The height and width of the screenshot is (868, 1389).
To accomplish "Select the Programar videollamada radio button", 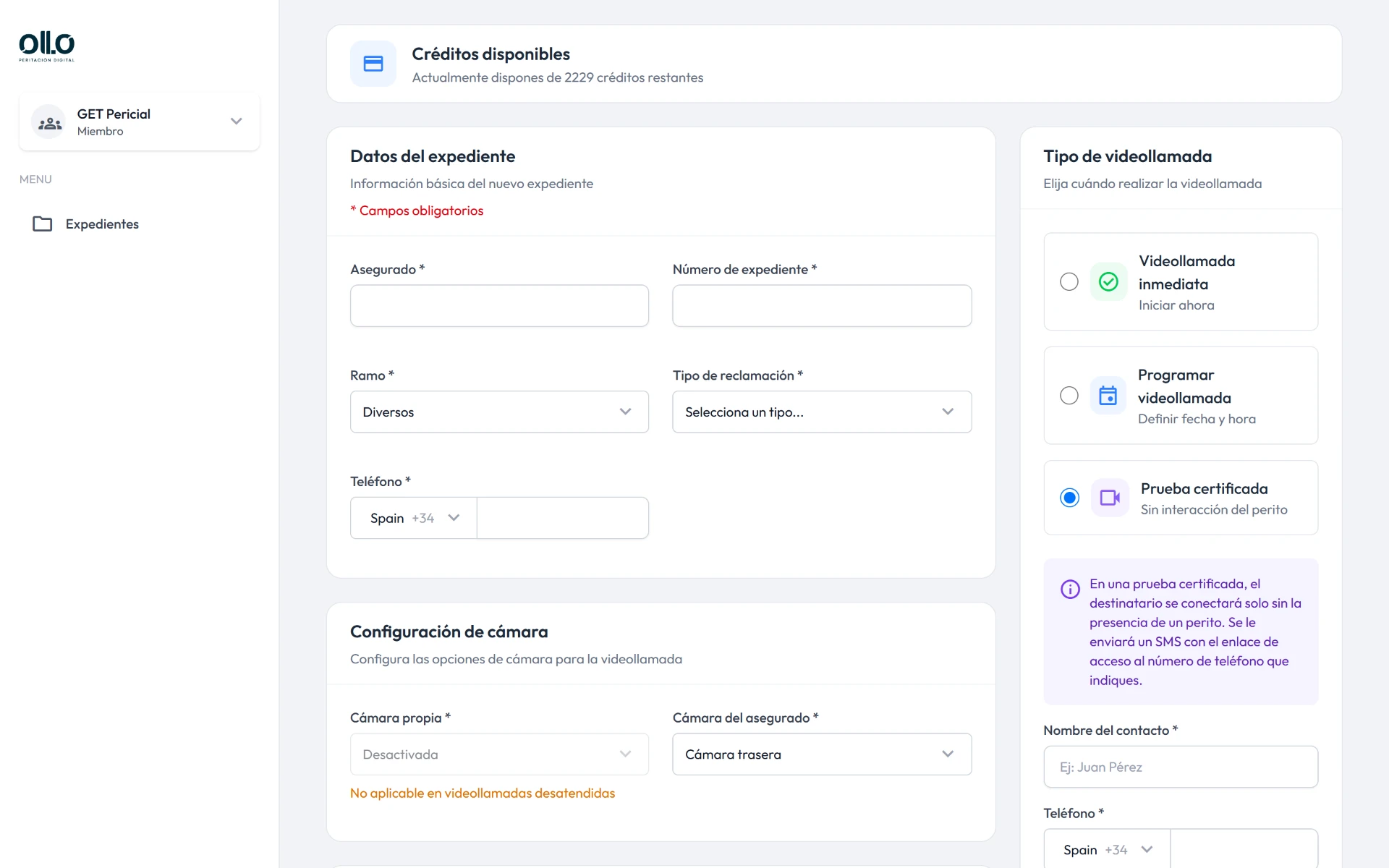I will 1069,396.
